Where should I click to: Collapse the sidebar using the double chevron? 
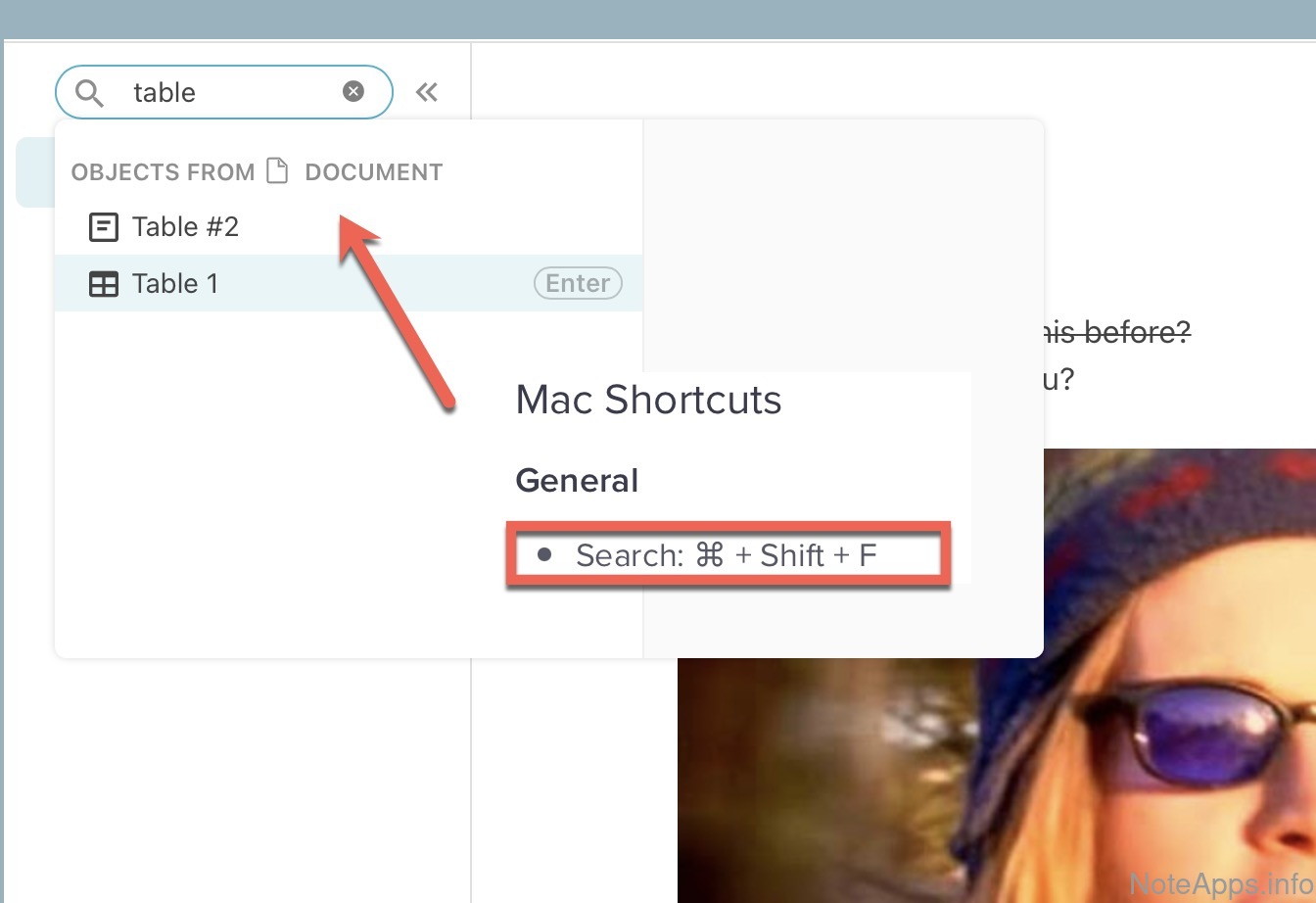pos(426,92)
